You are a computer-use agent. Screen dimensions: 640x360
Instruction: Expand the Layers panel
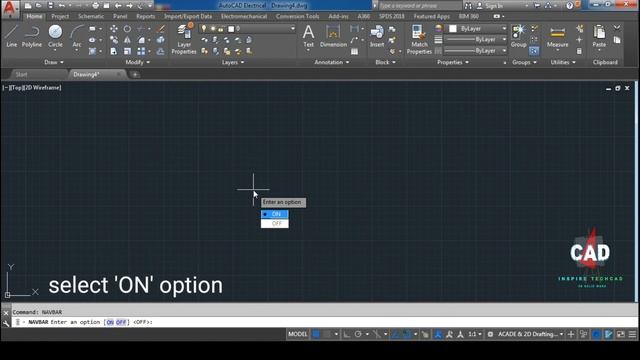[233, 62]
